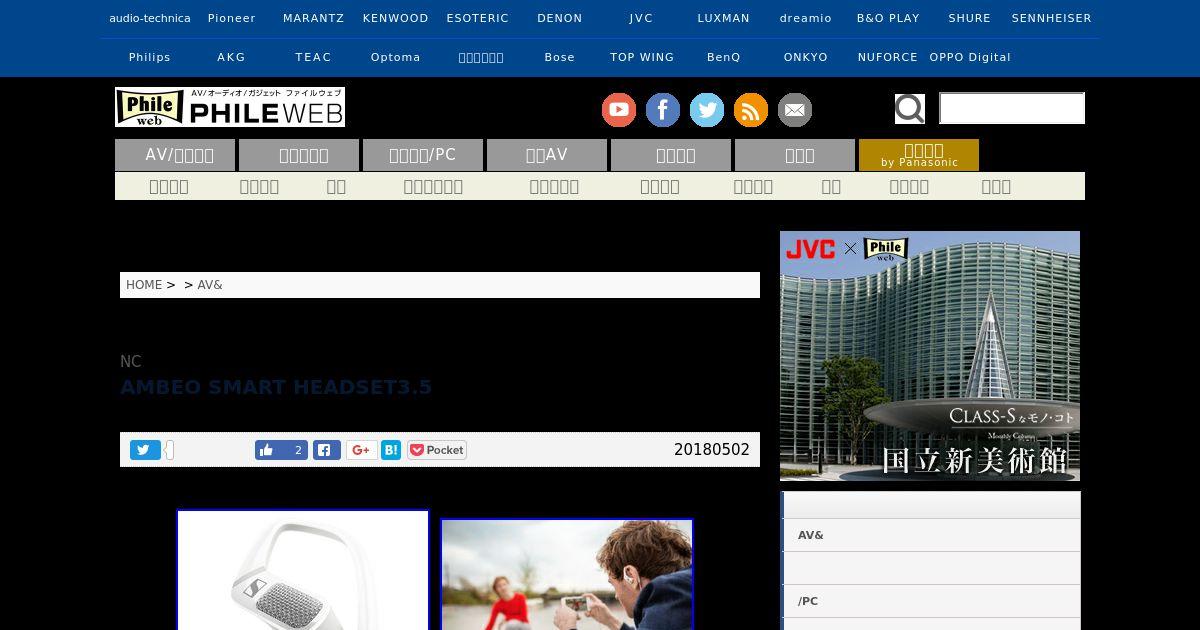This screenshot has width=1200, height=630.
Task: Open Optoma brand link
Action: tap(396, 57)
